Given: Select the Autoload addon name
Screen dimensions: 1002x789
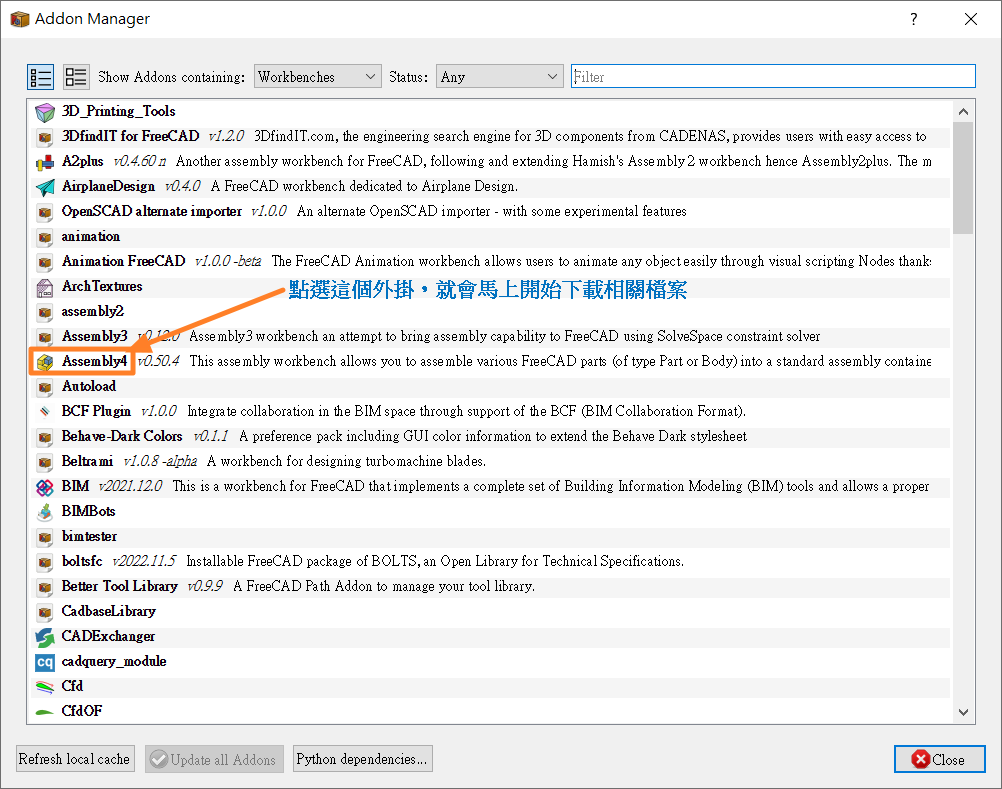Looking at the screenshot, I should tap(89, 386).
